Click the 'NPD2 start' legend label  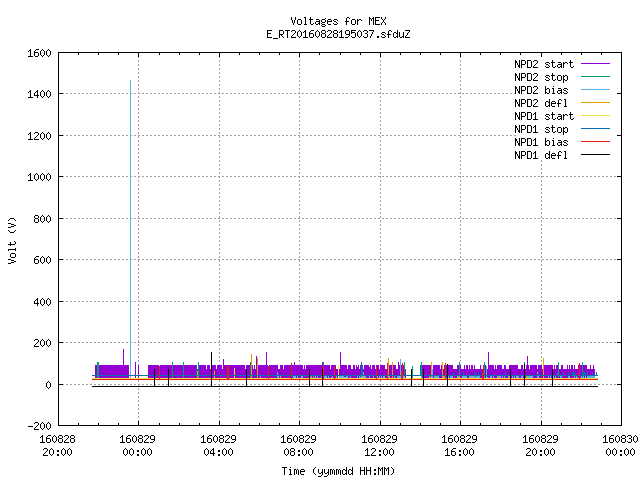coord(544,64)
